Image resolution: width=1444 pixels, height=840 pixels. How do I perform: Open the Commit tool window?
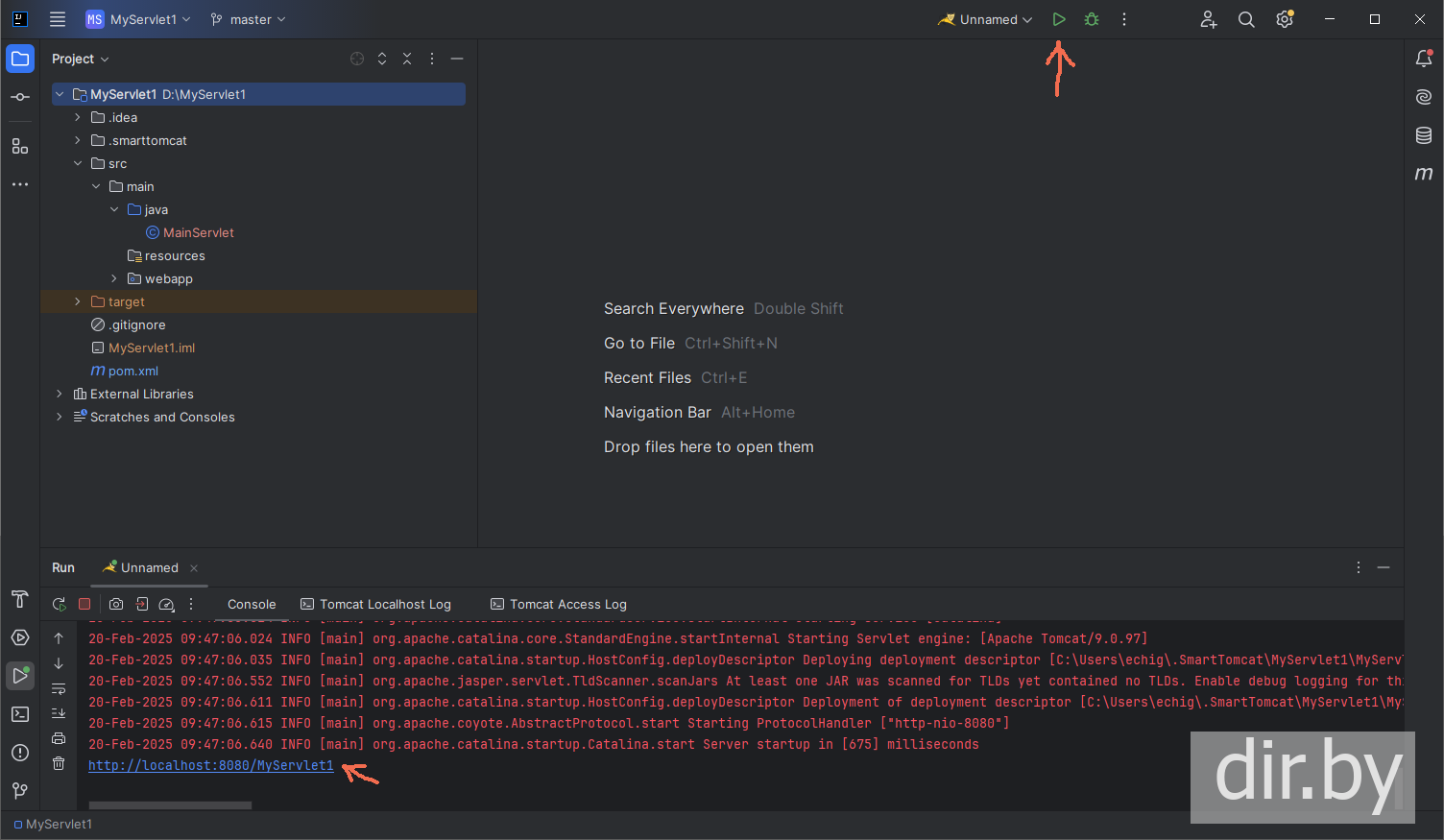coord(20,97)
